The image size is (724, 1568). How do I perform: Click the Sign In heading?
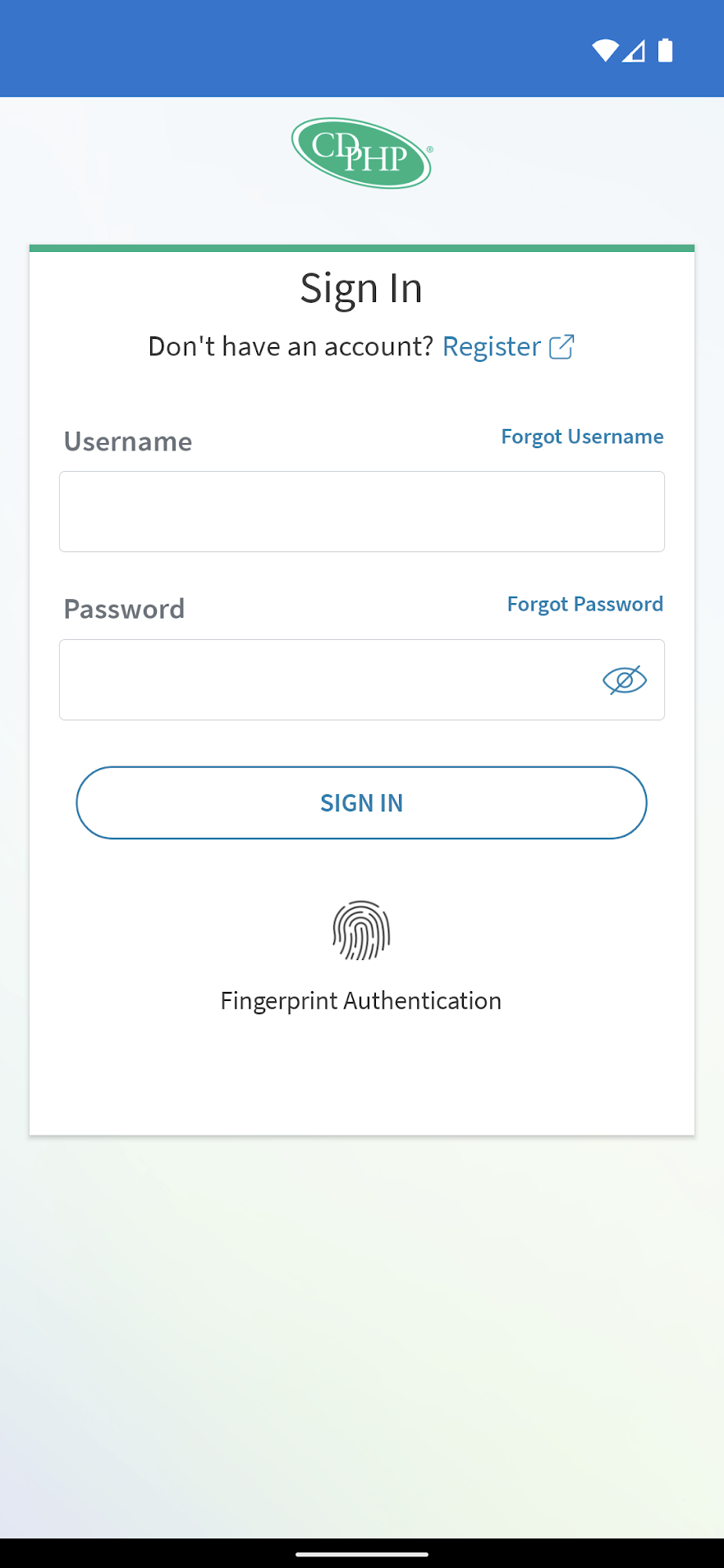361,289
